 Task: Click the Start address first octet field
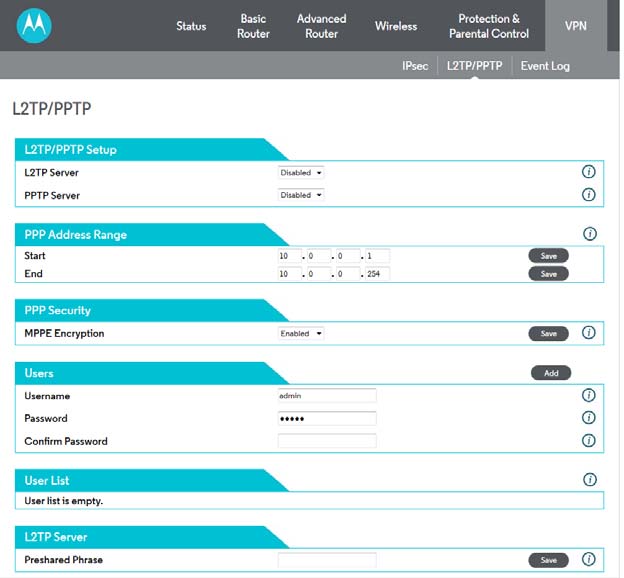pyautogui.click(x=290, y=256)
